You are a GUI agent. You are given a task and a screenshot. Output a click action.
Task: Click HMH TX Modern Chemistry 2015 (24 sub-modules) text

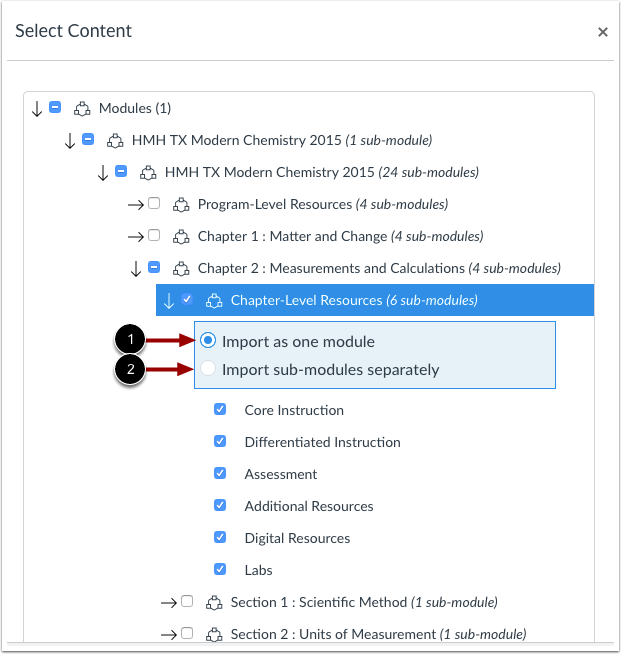pyautogui.click(x=322, y=172)
